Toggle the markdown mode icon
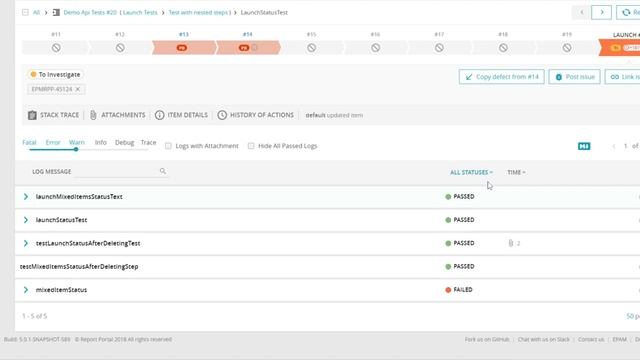 click(x=584, y=146)
